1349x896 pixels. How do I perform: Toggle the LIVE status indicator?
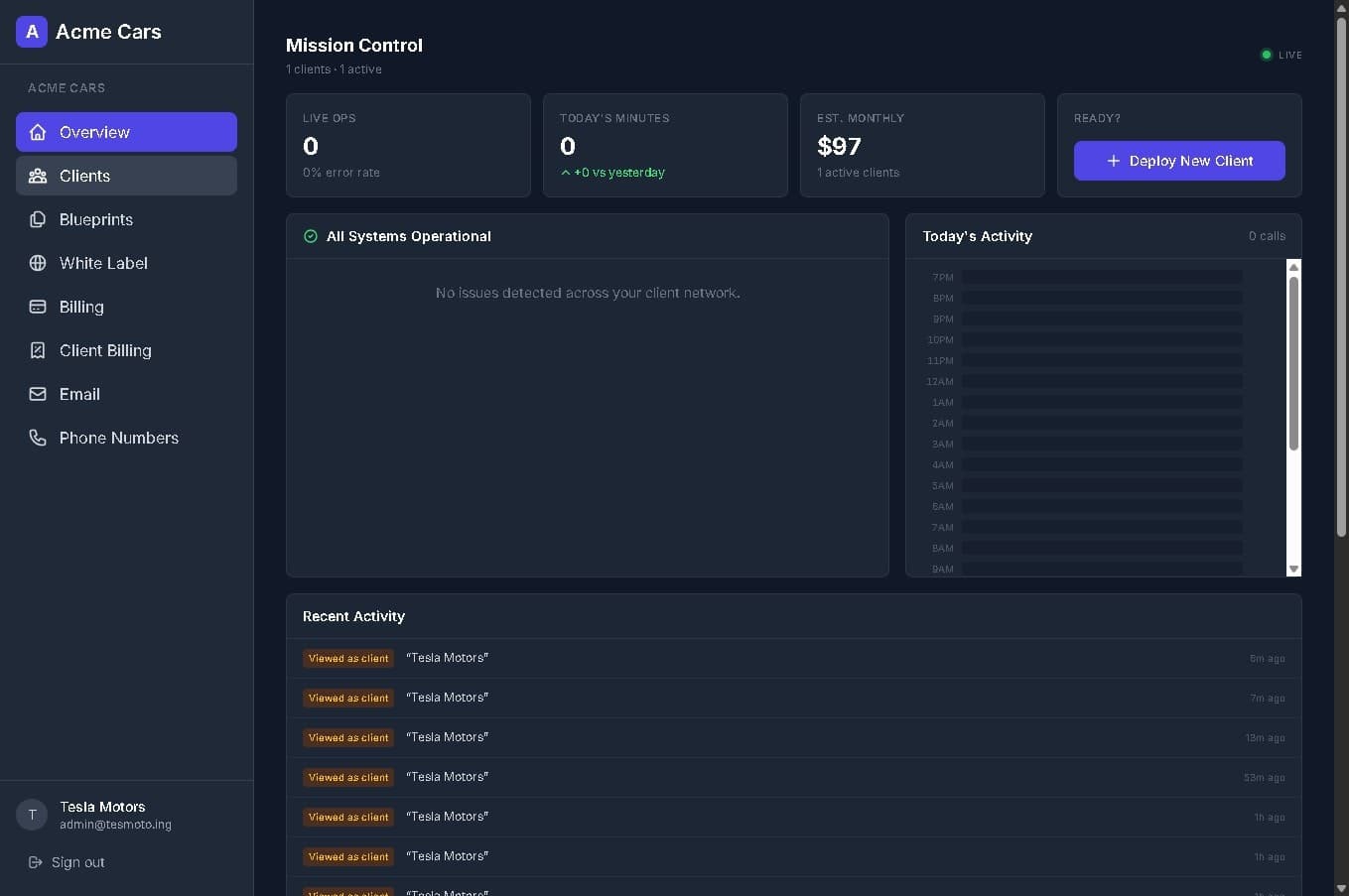point(1266,55)
